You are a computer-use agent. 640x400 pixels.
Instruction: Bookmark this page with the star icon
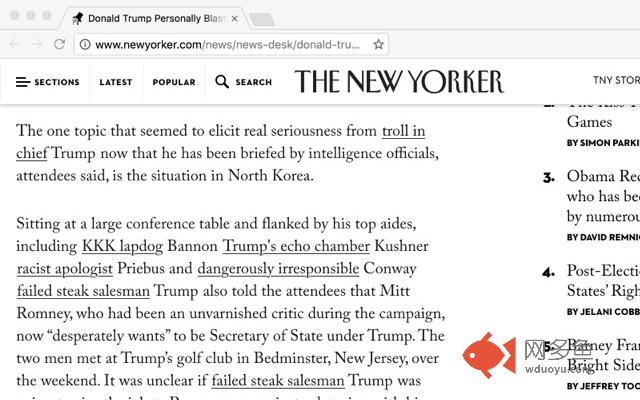378,44
